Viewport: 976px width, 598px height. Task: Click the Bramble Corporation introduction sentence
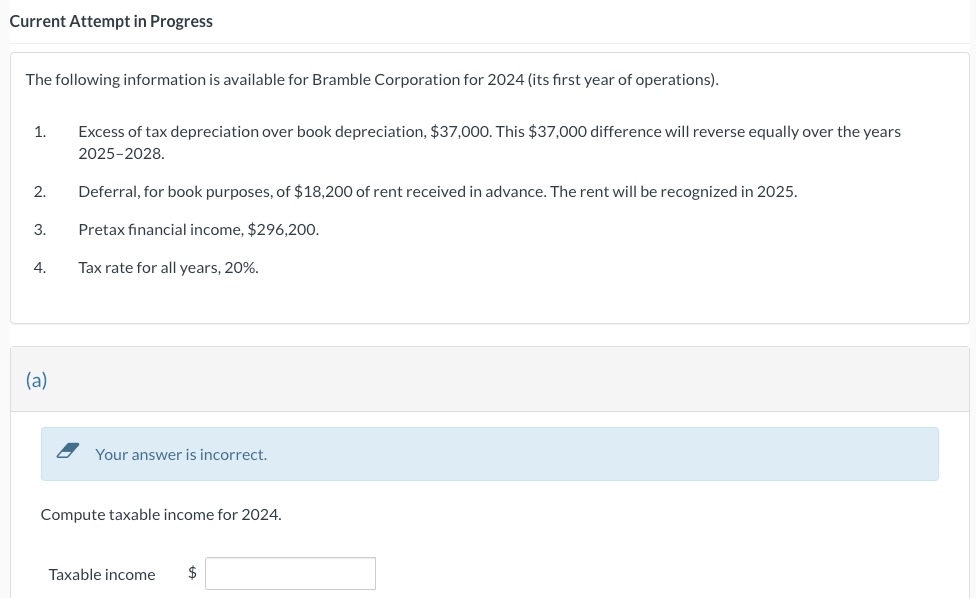click(372, 79)
